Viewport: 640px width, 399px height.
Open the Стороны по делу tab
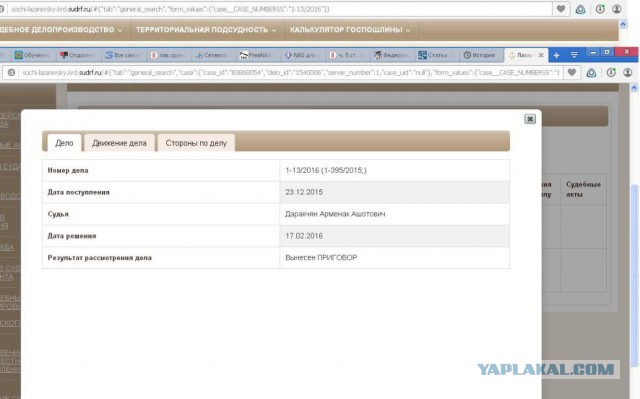(x=196, y=143)
